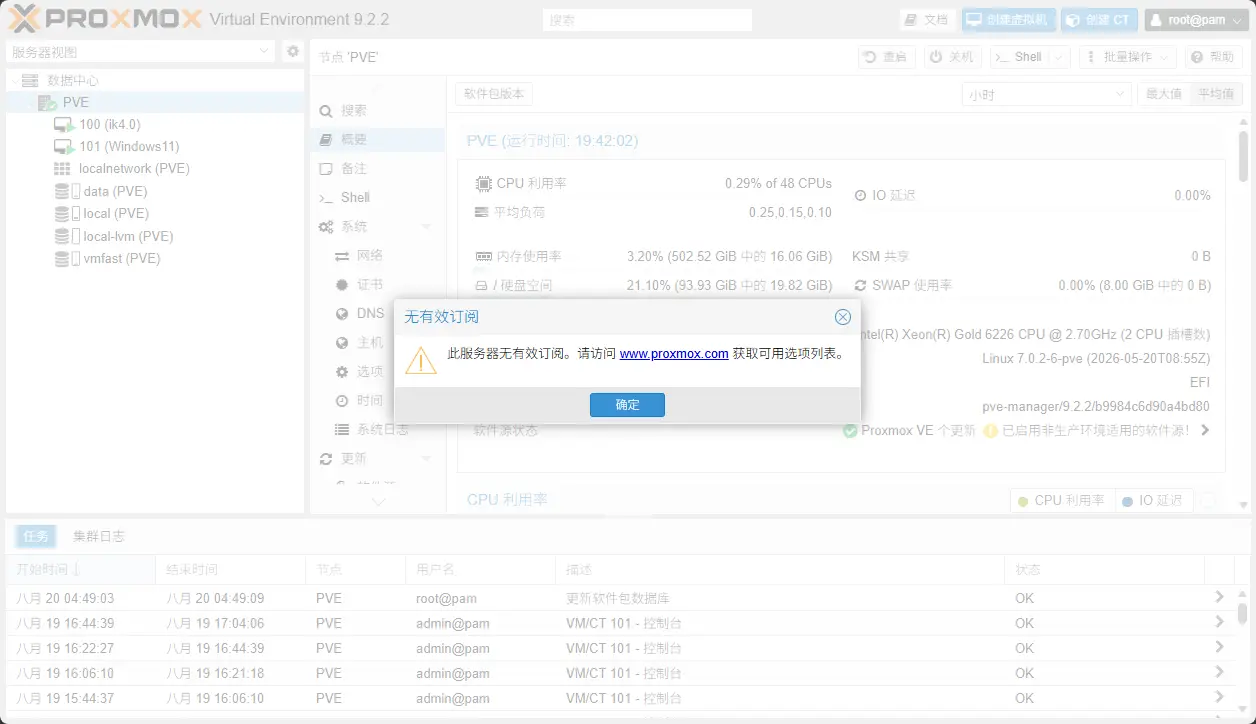Click the warning triangle icon in dialog
Viewport: 1256px width, 724px height.
pos(421,361)
